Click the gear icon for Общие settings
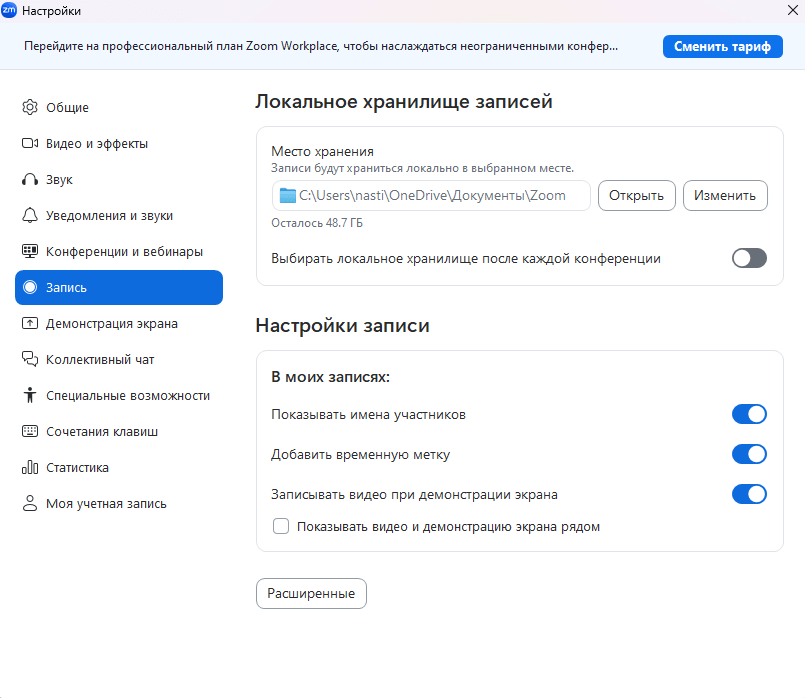This screenshot has height=698, width=805. [30, 108]
